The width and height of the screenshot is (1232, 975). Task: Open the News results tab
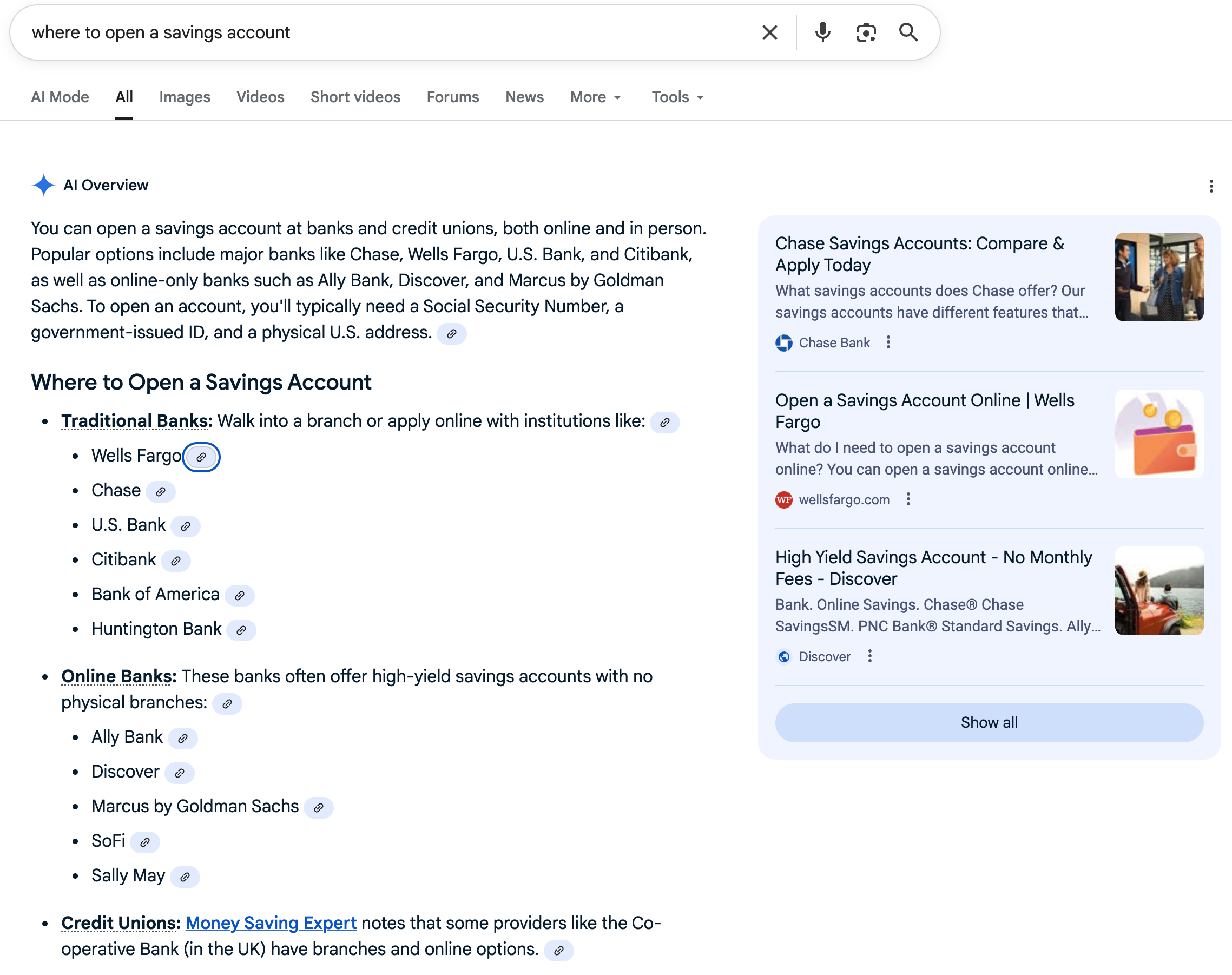[x=524, y=97]
